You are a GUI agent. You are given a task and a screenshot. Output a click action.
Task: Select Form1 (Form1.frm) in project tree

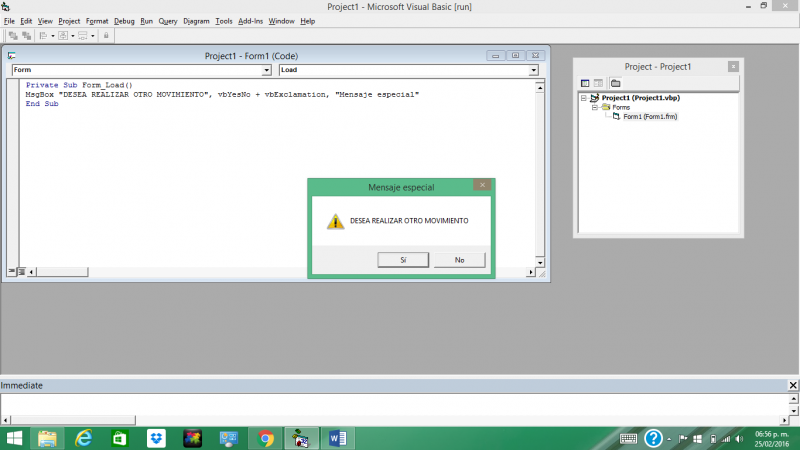(650, 117)
